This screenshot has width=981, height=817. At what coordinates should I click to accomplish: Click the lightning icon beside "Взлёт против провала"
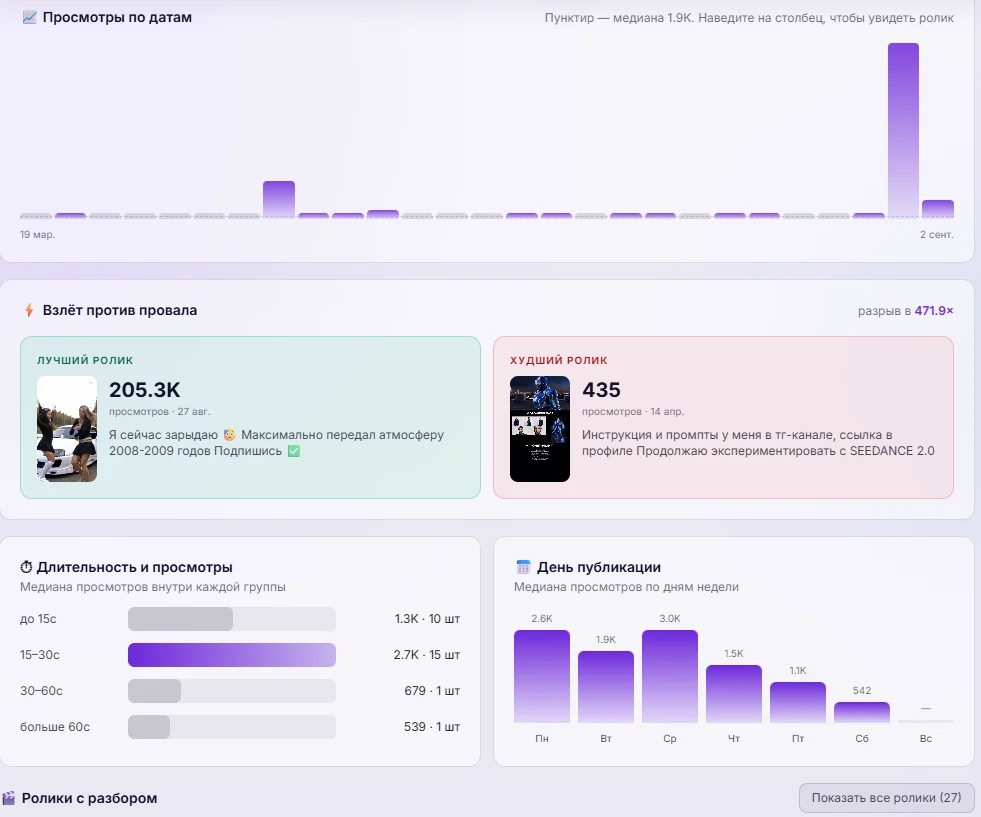29,310
